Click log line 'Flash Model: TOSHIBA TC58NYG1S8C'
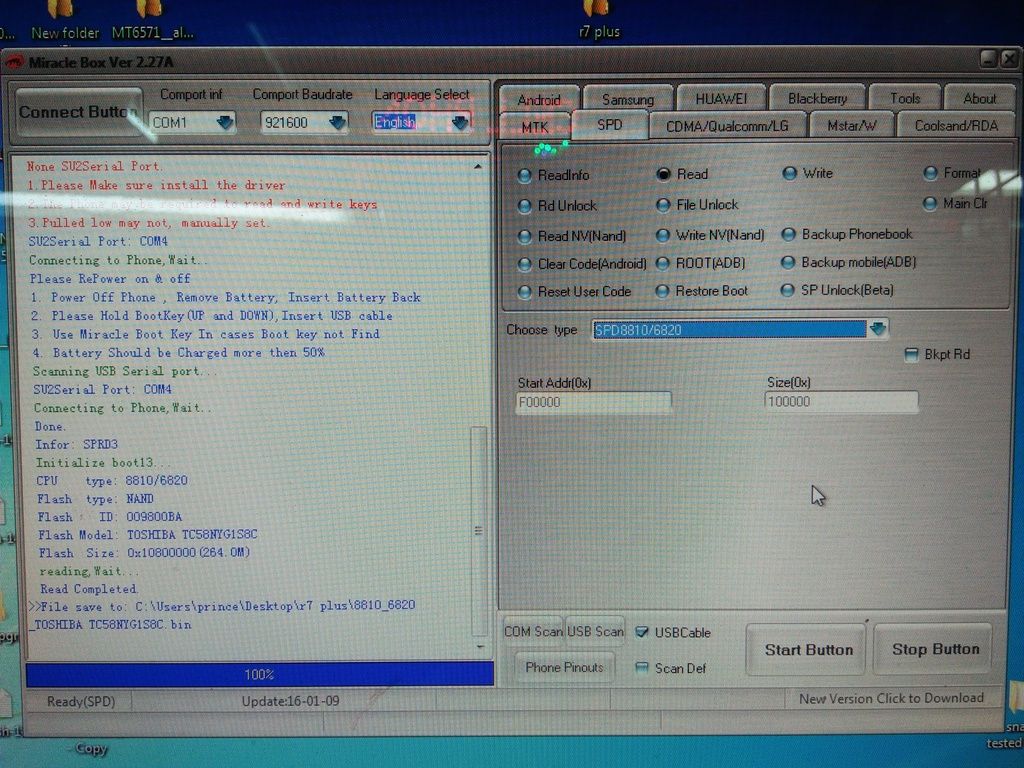The height and width of the screenshot is (768, 1024). [x=148, y=535]
